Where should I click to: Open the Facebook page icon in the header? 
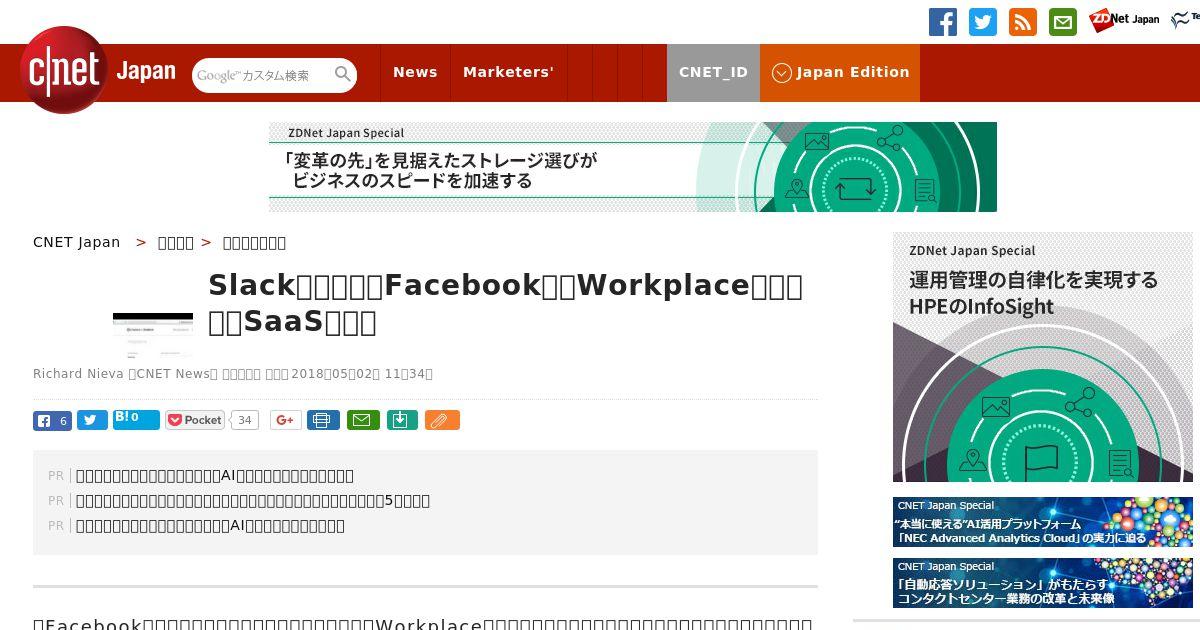(x=943, y=22)
